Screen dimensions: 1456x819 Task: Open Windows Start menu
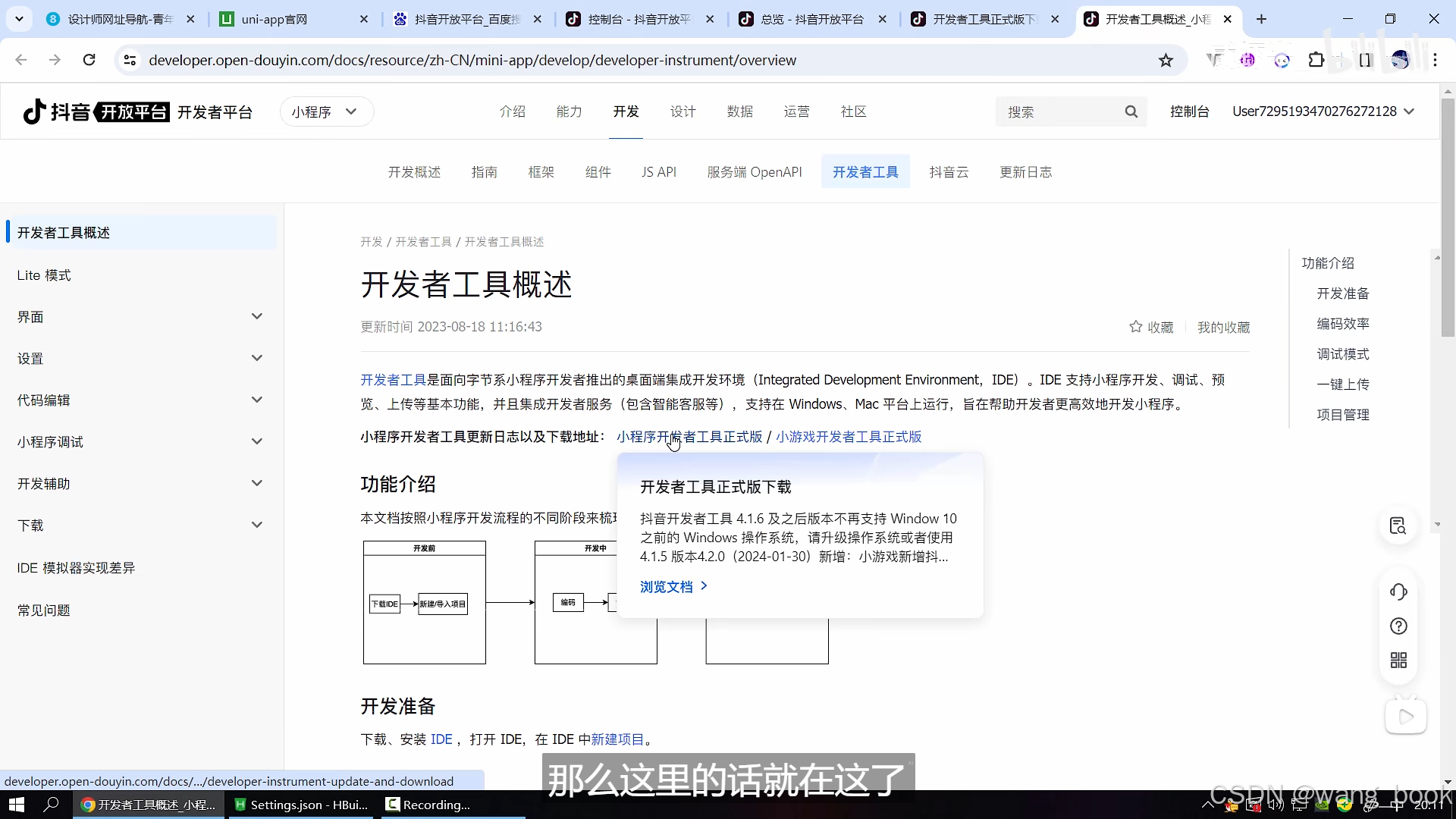17,805
